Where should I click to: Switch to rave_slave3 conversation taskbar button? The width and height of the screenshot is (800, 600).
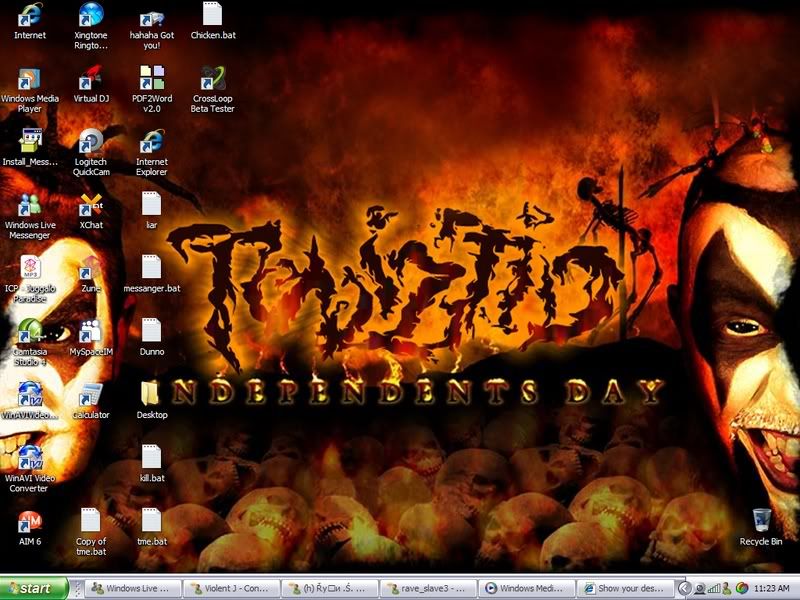point(429,588)
